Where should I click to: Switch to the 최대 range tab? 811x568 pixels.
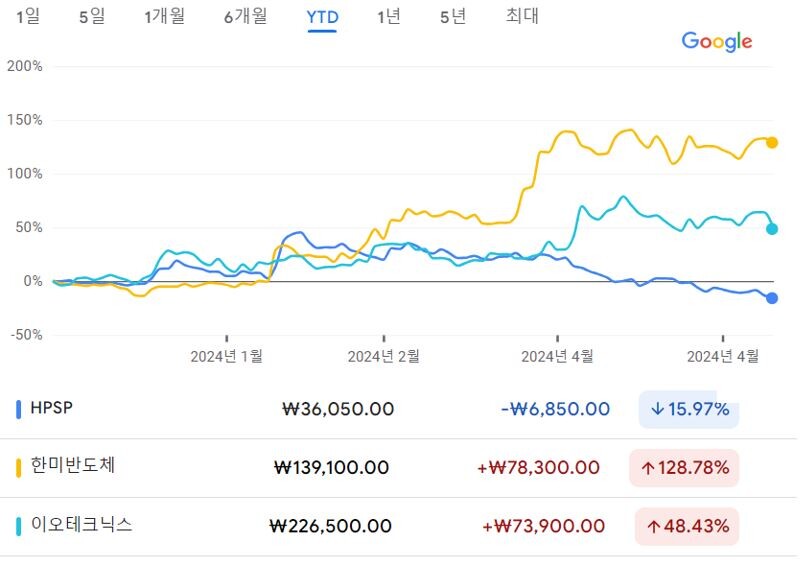pyautogui.click(x=522, y=16)
